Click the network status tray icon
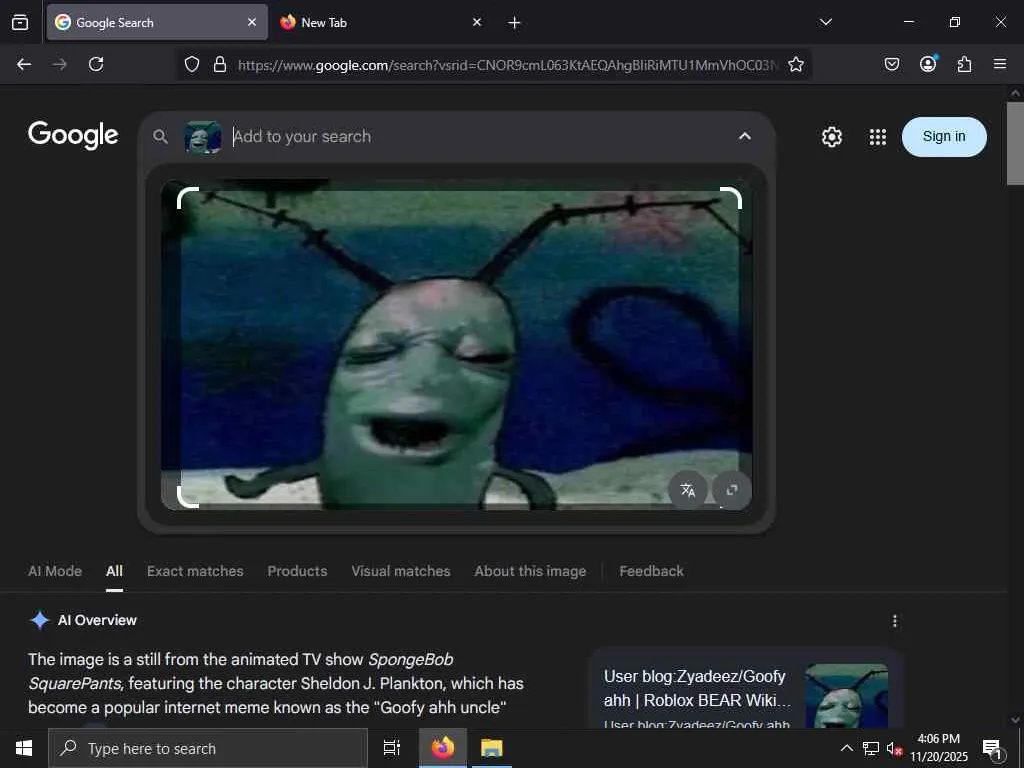Screen dimensions: 1024x768 [x=870, y=748]
